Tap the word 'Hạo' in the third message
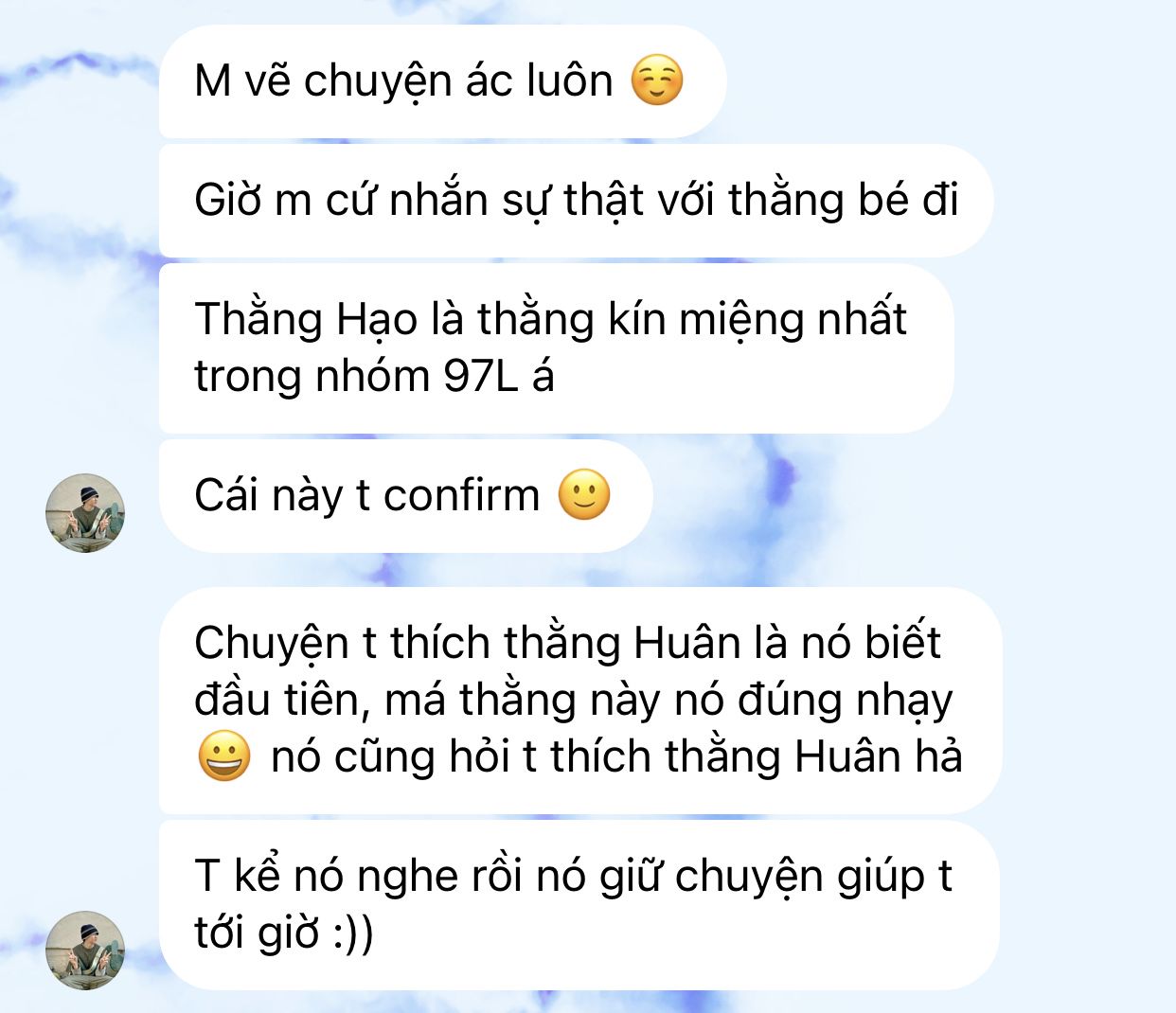Viewport: 1176px width, 1013px height. coord(377,319)
